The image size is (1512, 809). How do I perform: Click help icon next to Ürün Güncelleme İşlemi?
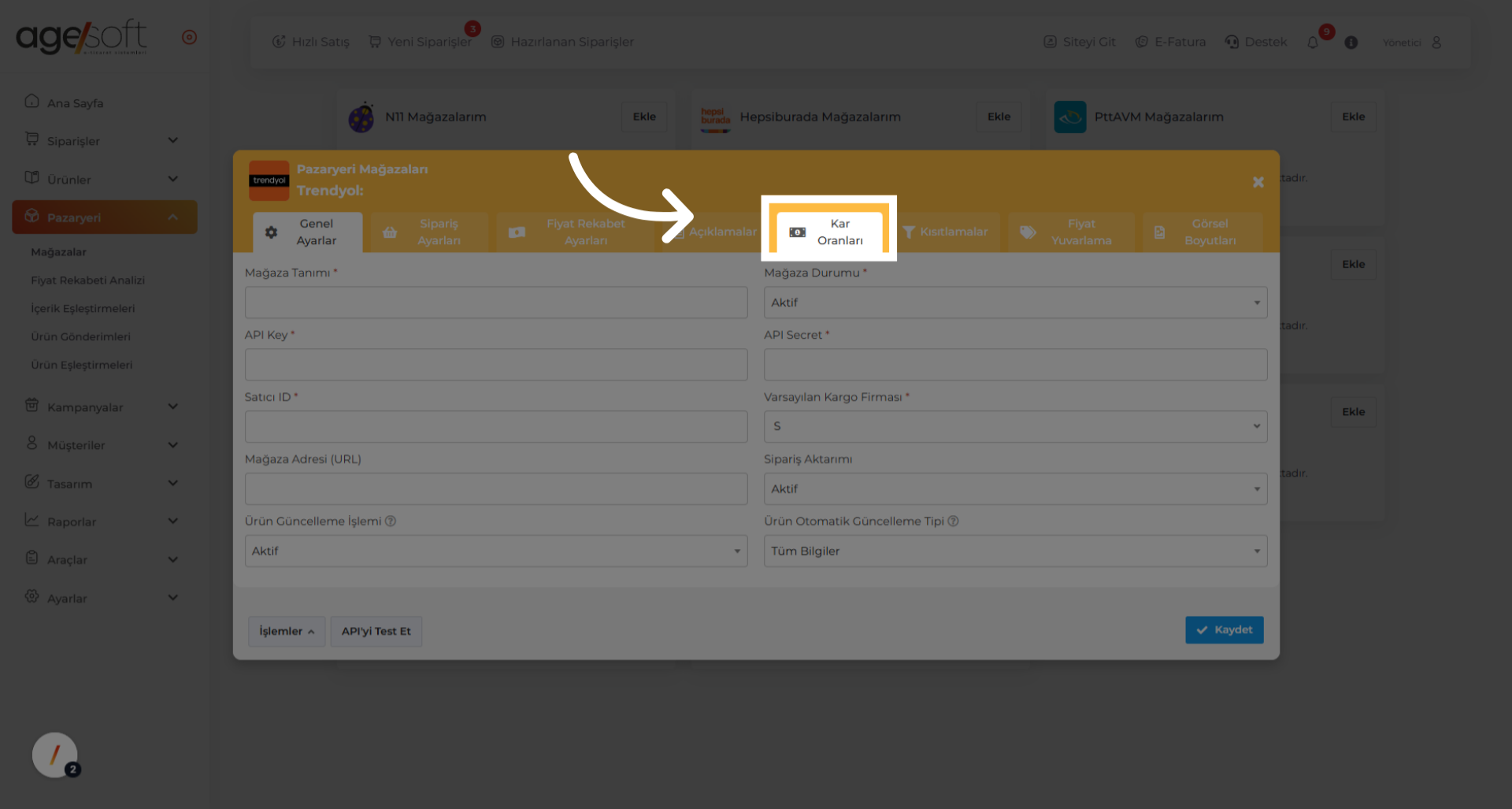tap(391, 521)
